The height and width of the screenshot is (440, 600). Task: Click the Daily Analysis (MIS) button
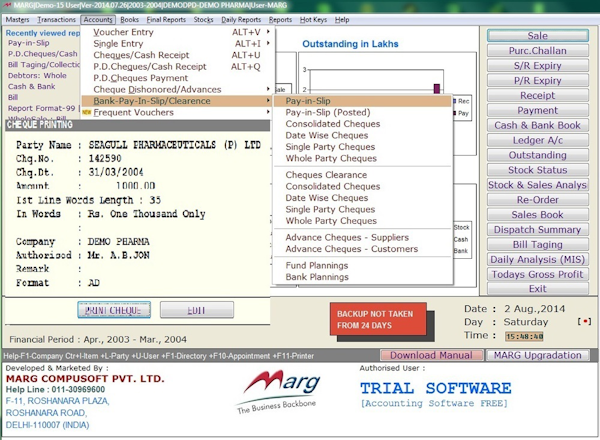(x=537, y=259)
